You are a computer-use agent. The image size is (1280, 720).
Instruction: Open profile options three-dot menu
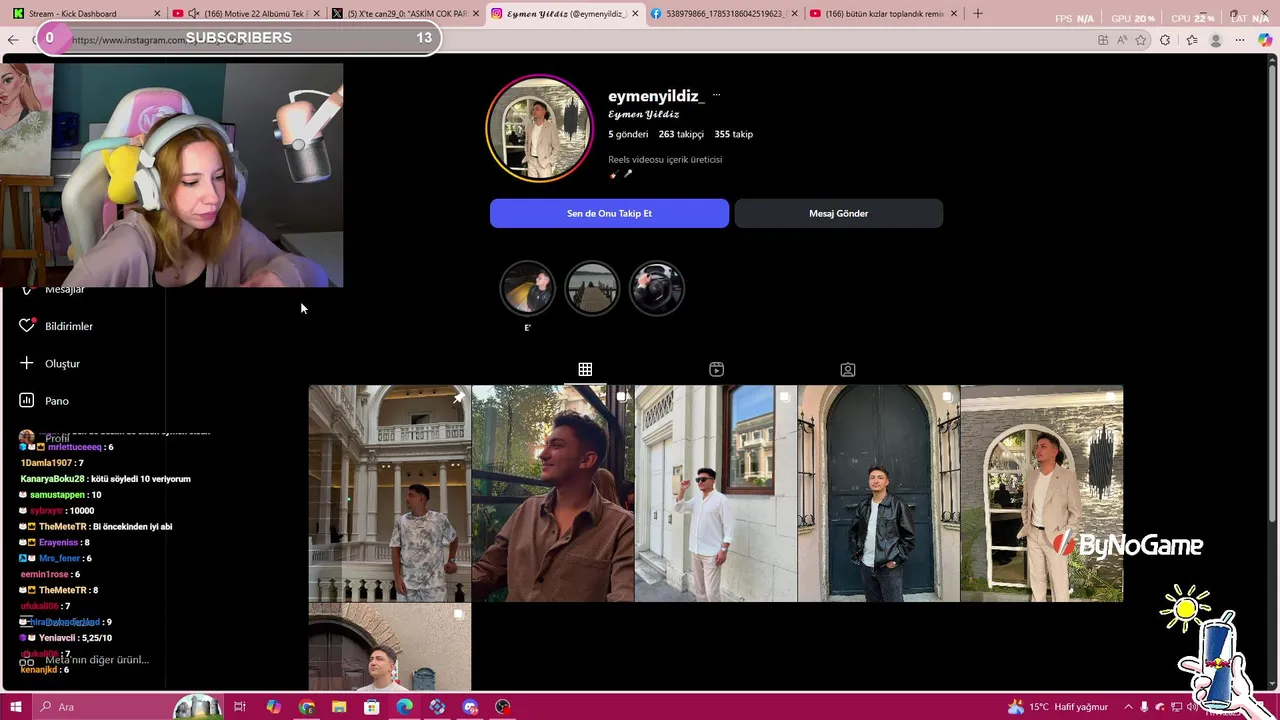[716, 96]
